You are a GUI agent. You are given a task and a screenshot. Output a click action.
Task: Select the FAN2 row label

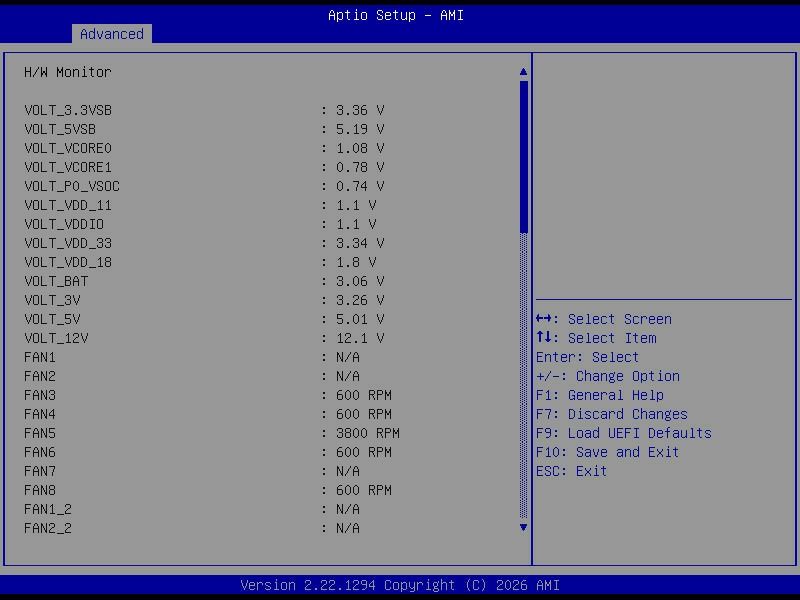click(40, 376)
